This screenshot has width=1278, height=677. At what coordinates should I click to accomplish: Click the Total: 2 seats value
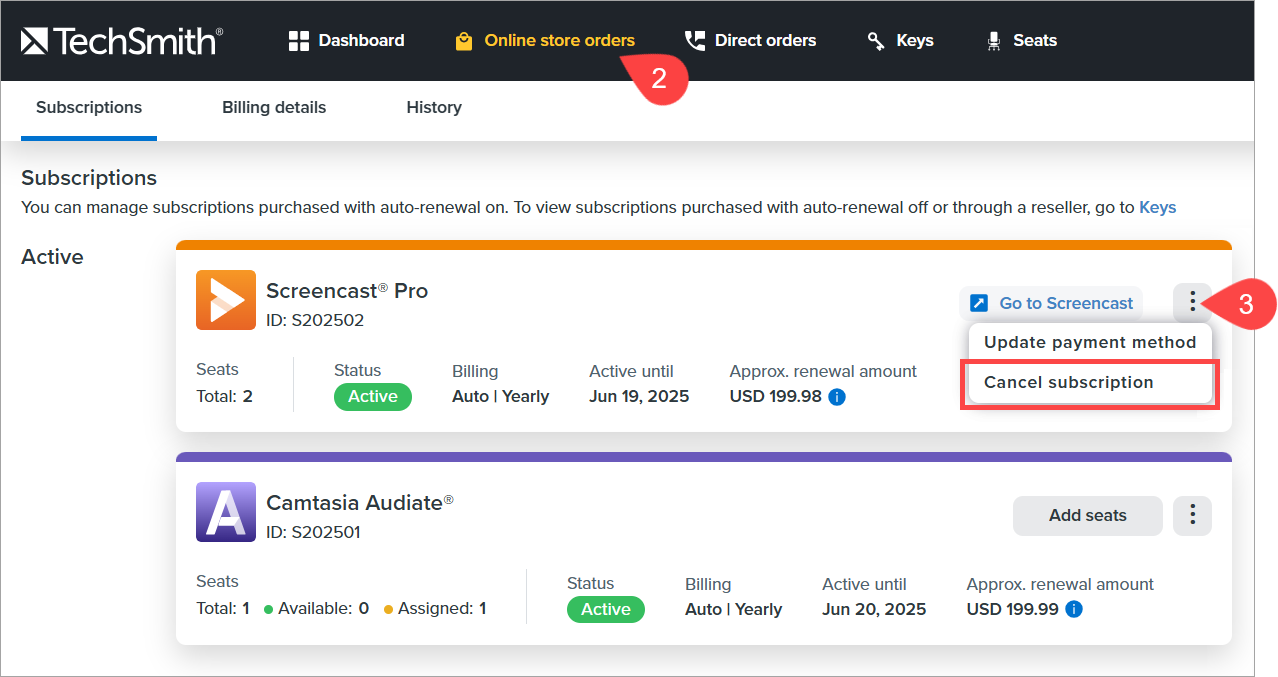coord(224,397)
